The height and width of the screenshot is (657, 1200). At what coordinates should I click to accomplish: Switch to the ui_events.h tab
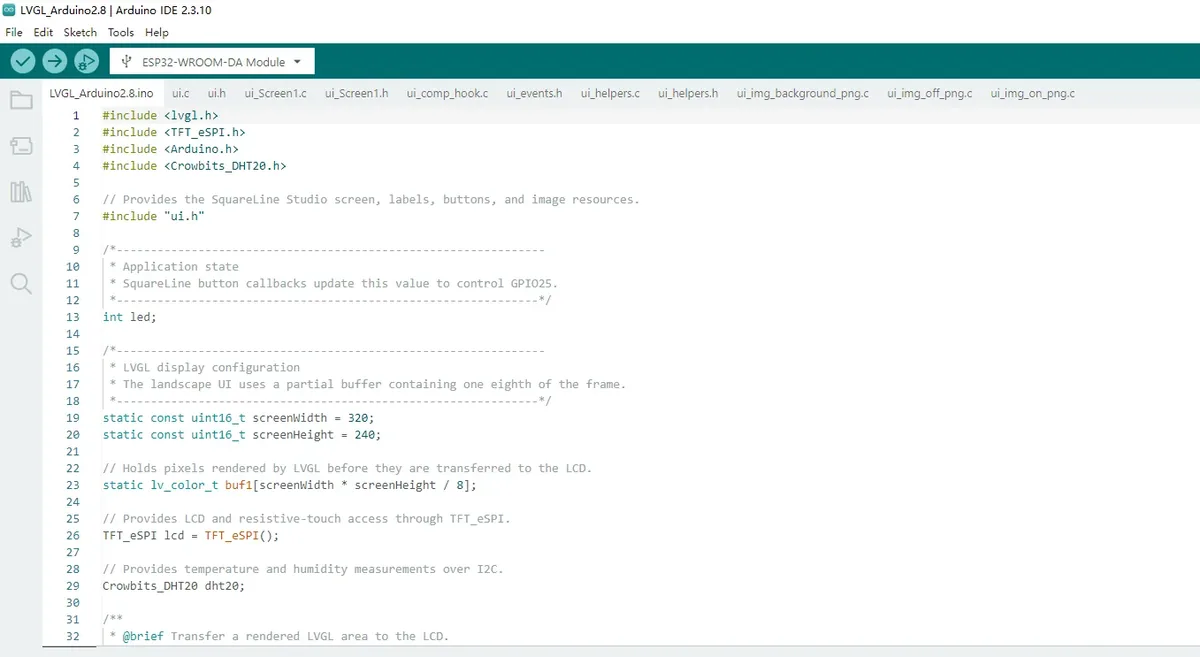534,93
